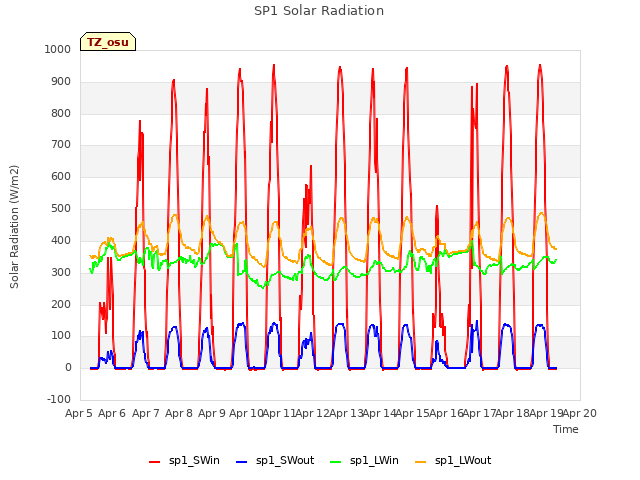Click the 200 y-axis tick label
Screen dimensions: 640x480
(x=61, y=304)
